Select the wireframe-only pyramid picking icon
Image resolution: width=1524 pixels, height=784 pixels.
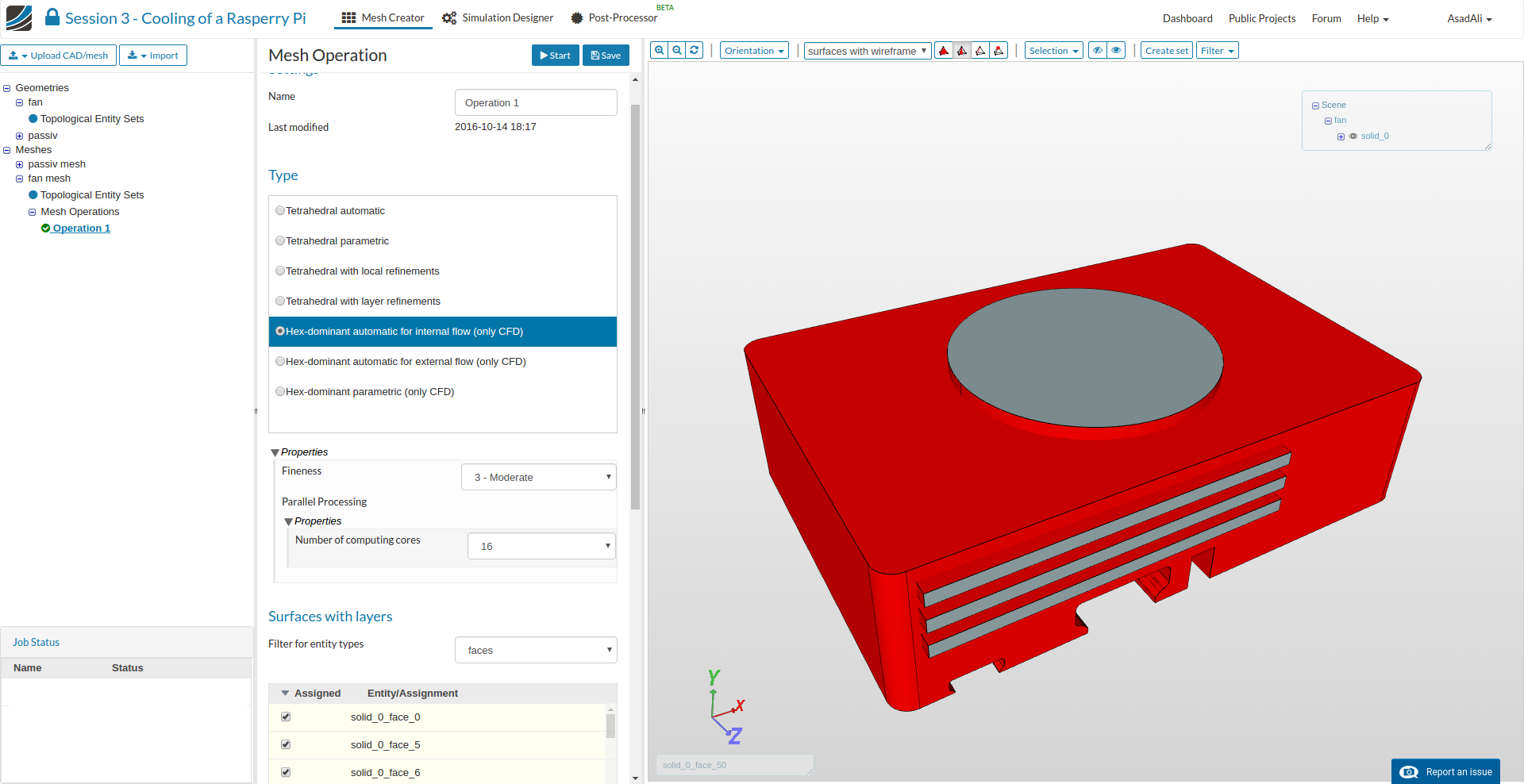tap(980, 51)
